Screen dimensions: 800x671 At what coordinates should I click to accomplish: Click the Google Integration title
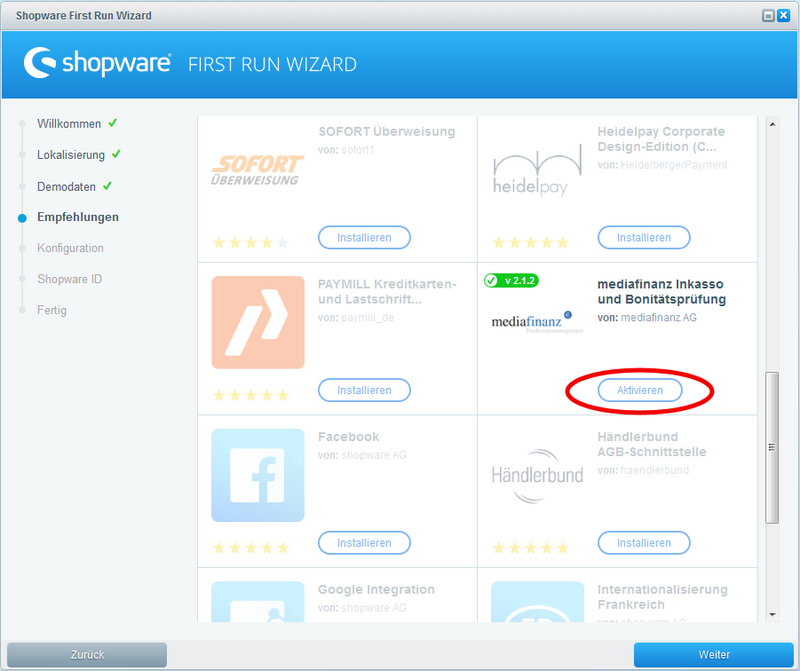(377, 589)
